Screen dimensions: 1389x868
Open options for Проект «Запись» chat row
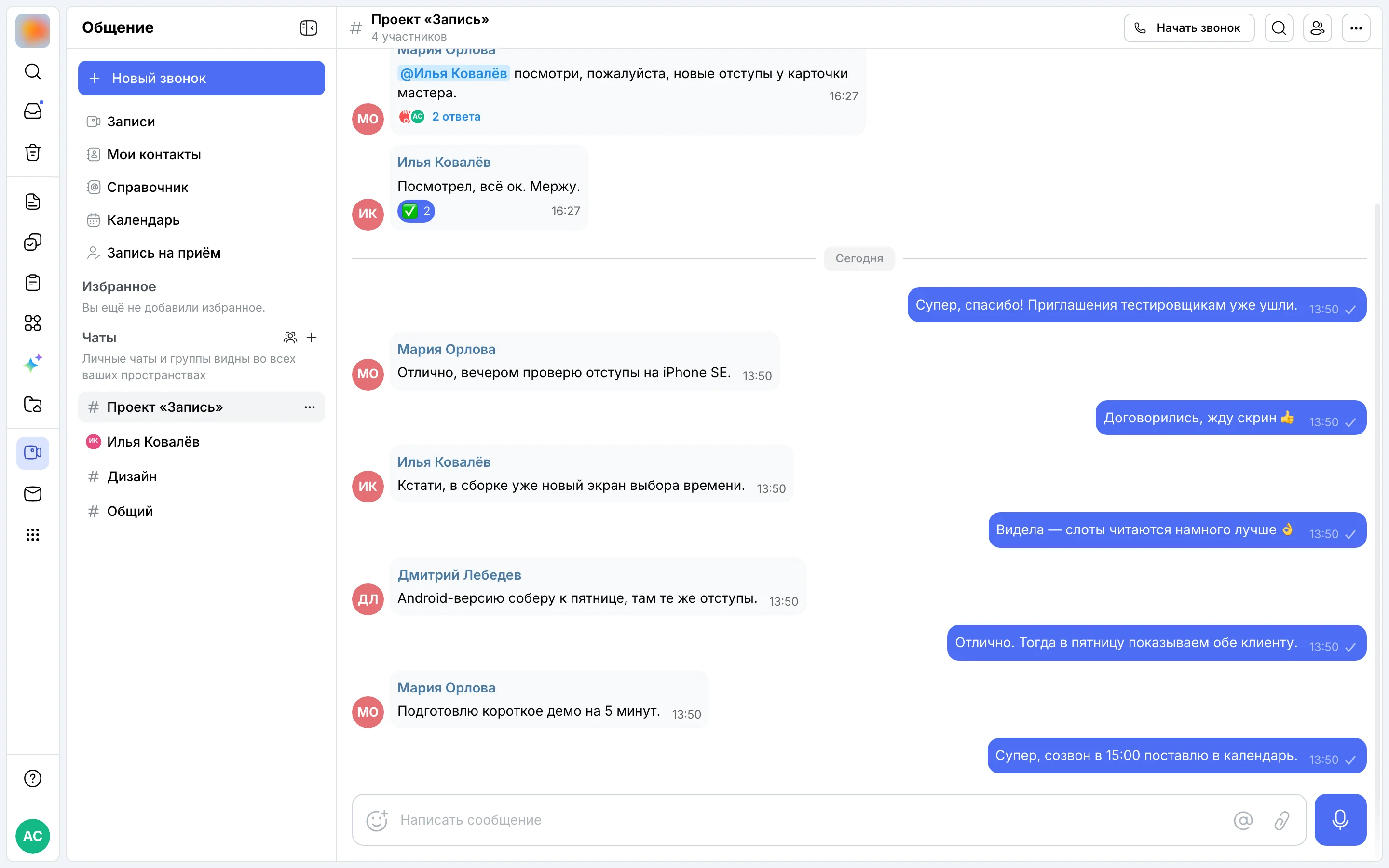309,407
